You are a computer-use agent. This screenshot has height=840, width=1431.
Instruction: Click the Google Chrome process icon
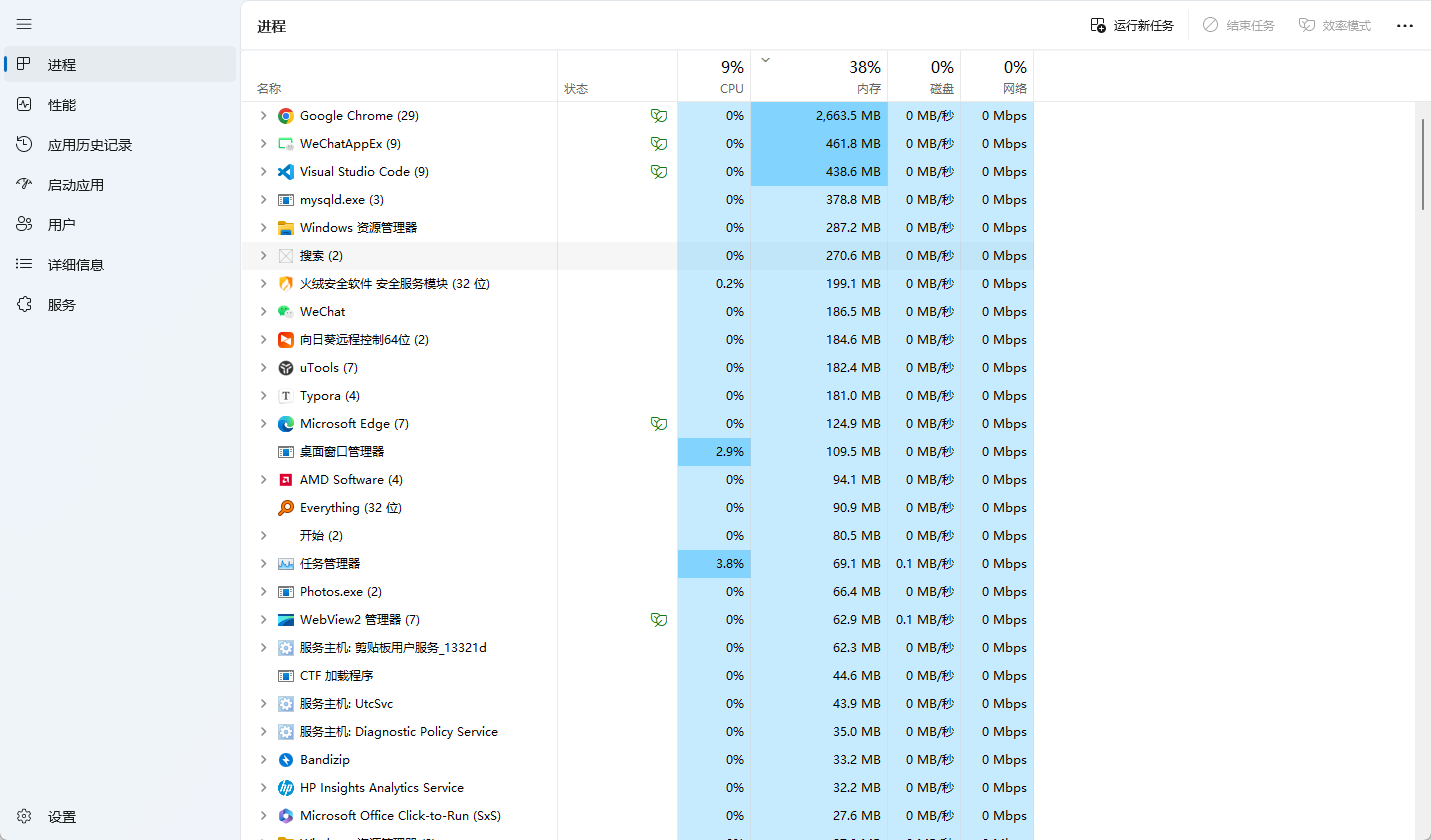[286, 116]
